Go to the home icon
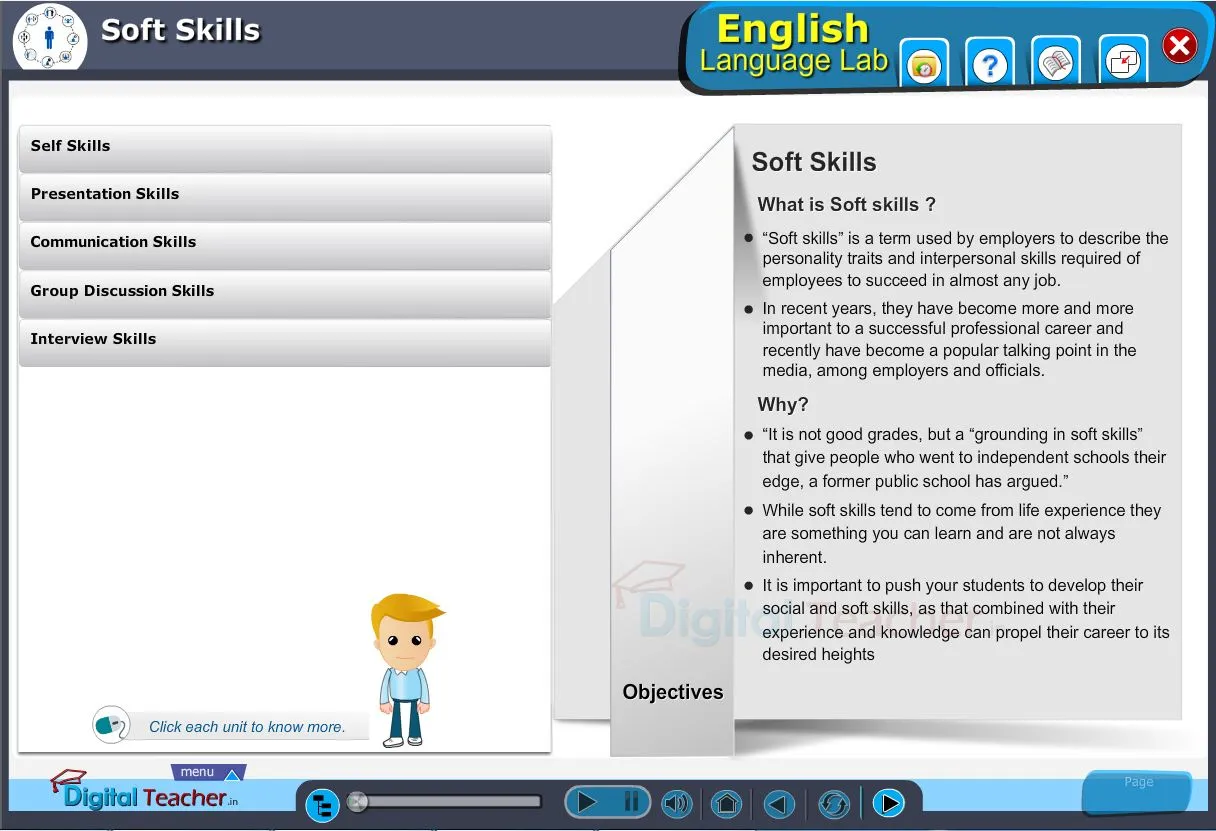Screen dimensions: 1216x831 point(727,803)
